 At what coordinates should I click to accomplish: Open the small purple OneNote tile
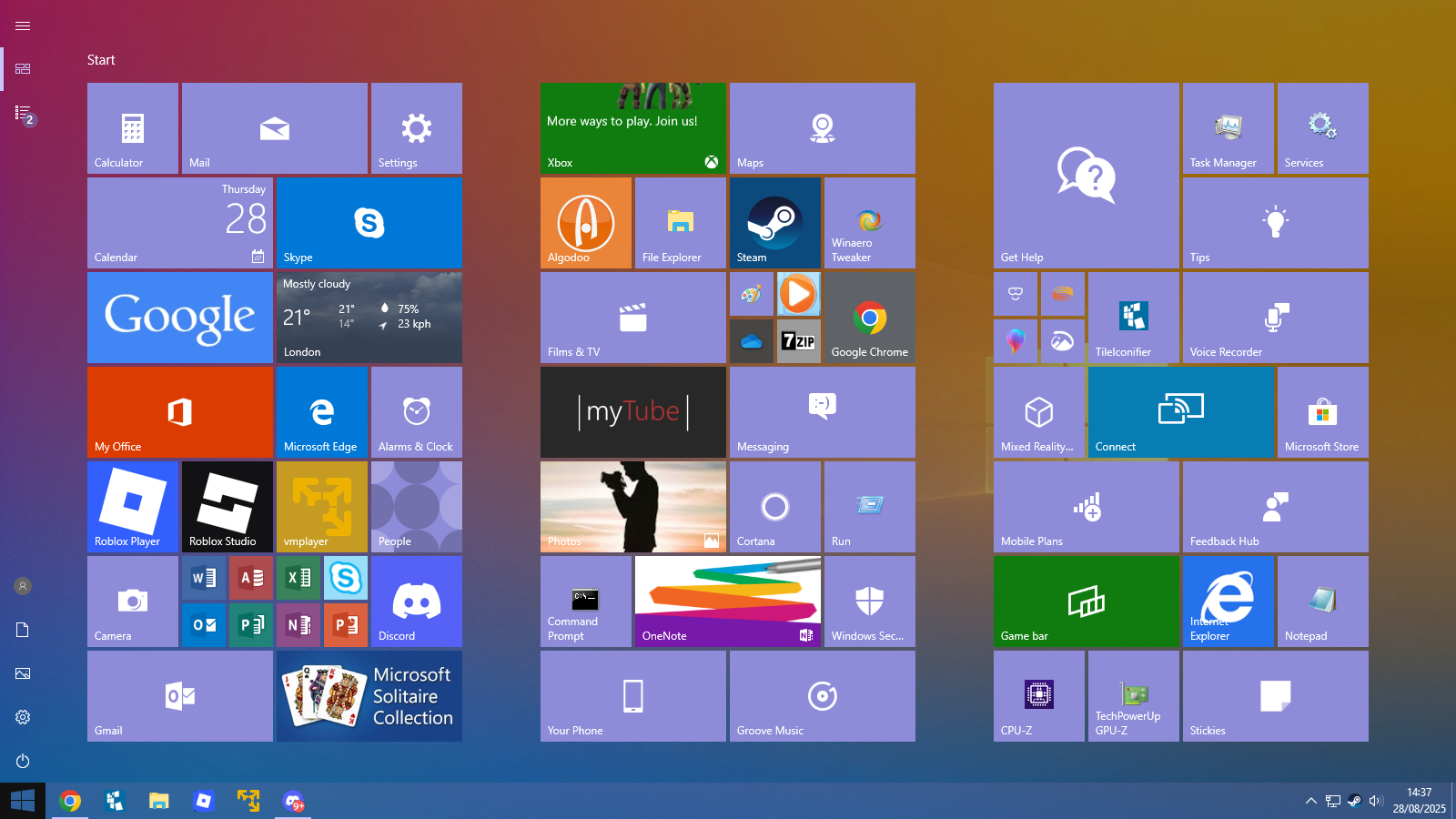click(298, 625)
